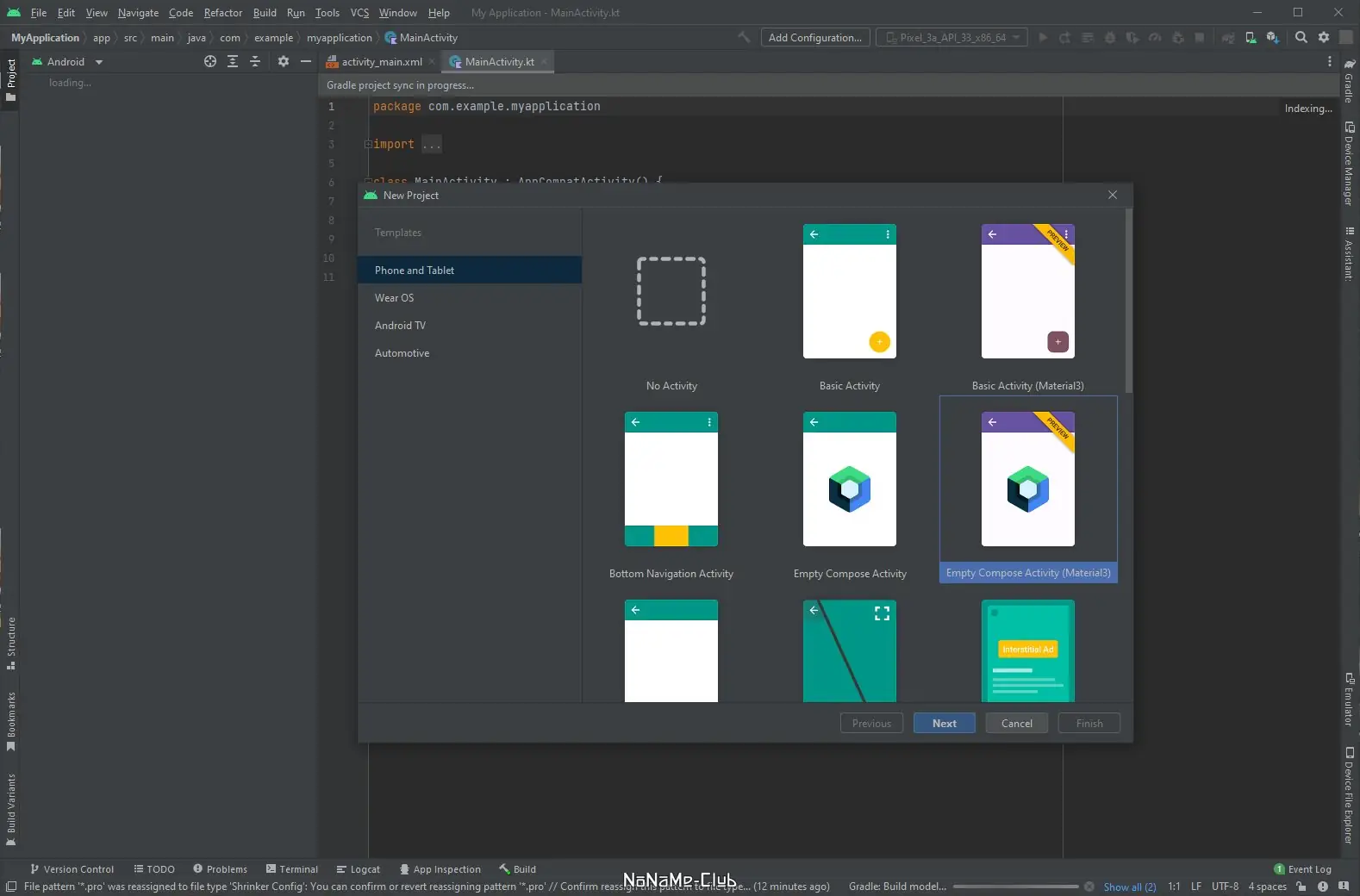1360x896 pixels.
Task: Open the Pixel_3a_API_33 device dropdown
Action: (951, 38)
